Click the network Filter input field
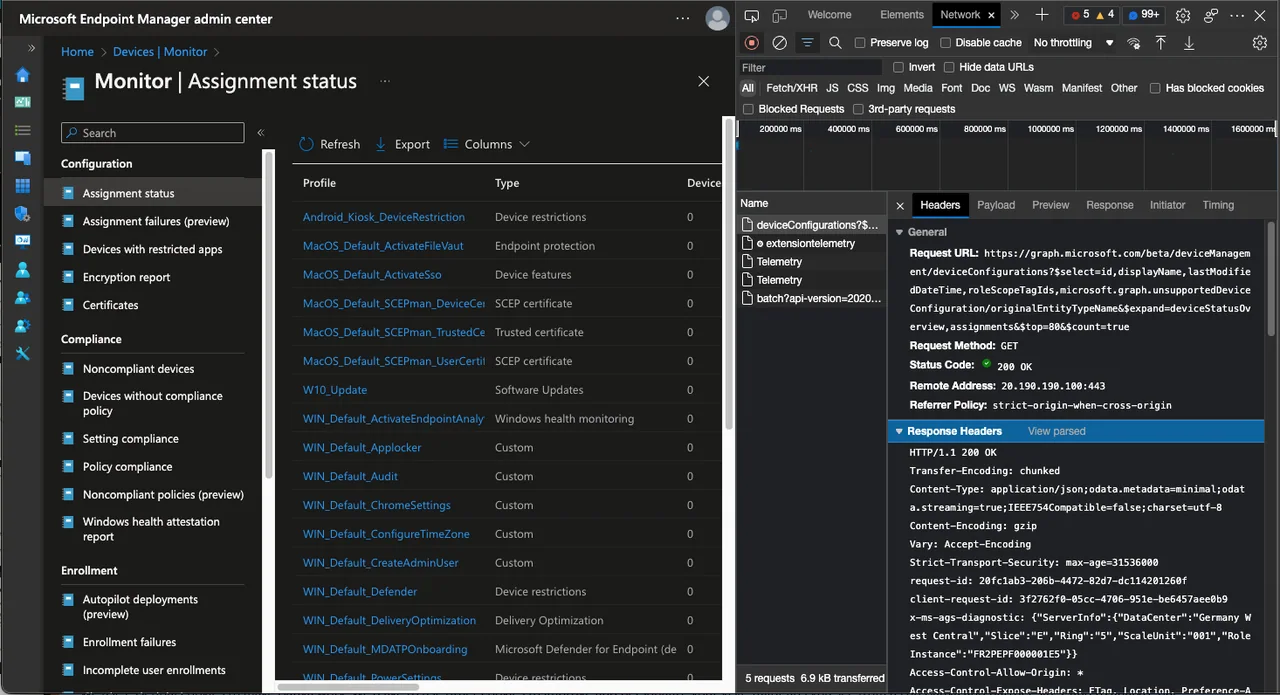 pyautogui.click(x=810, y=67)
